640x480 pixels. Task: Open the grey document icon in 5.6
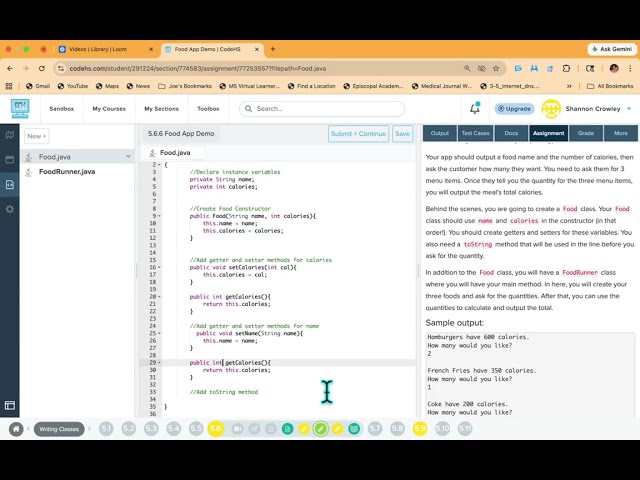pos(271,429)
